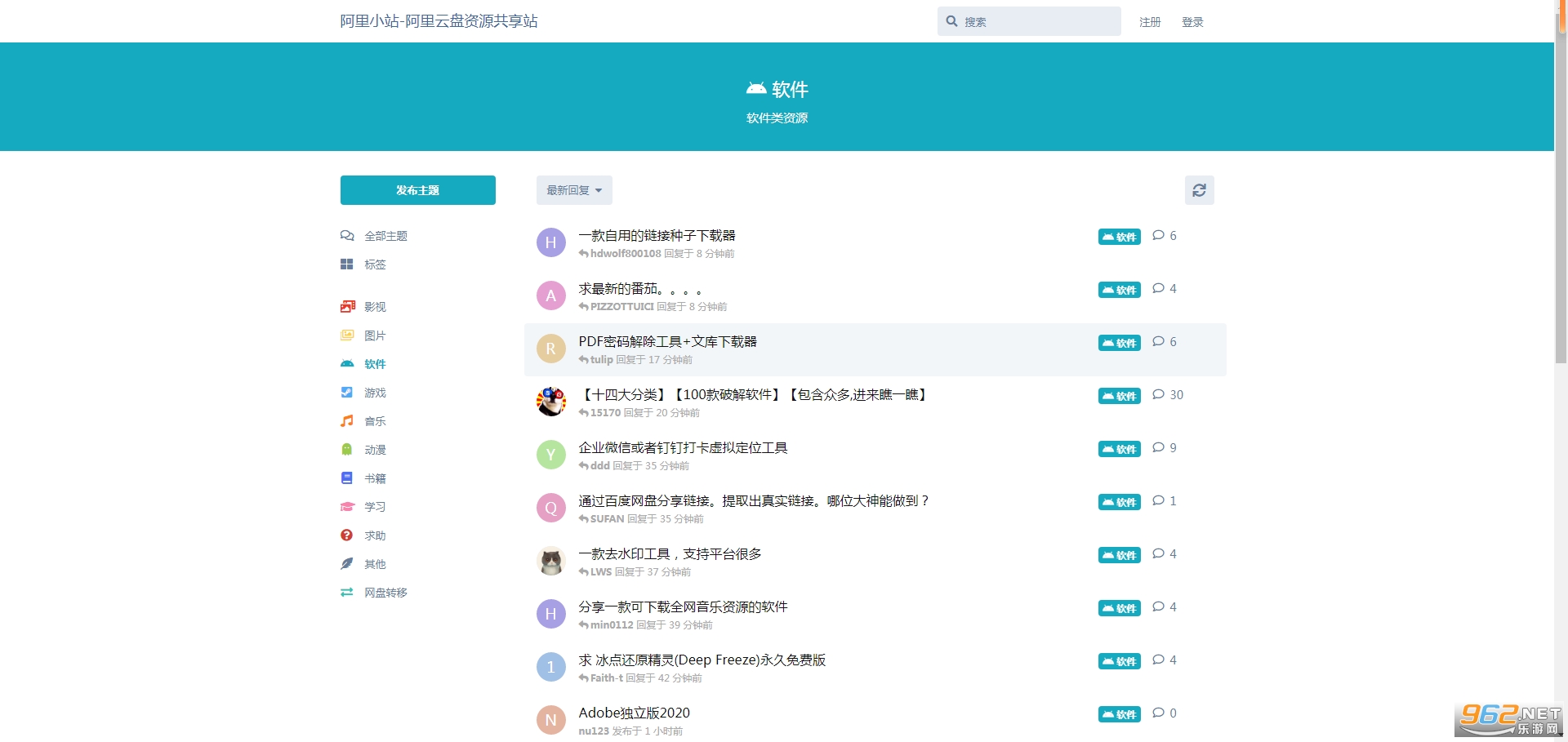Click the search magnifier icon
1568x742 pixels.
coord(951,21)
